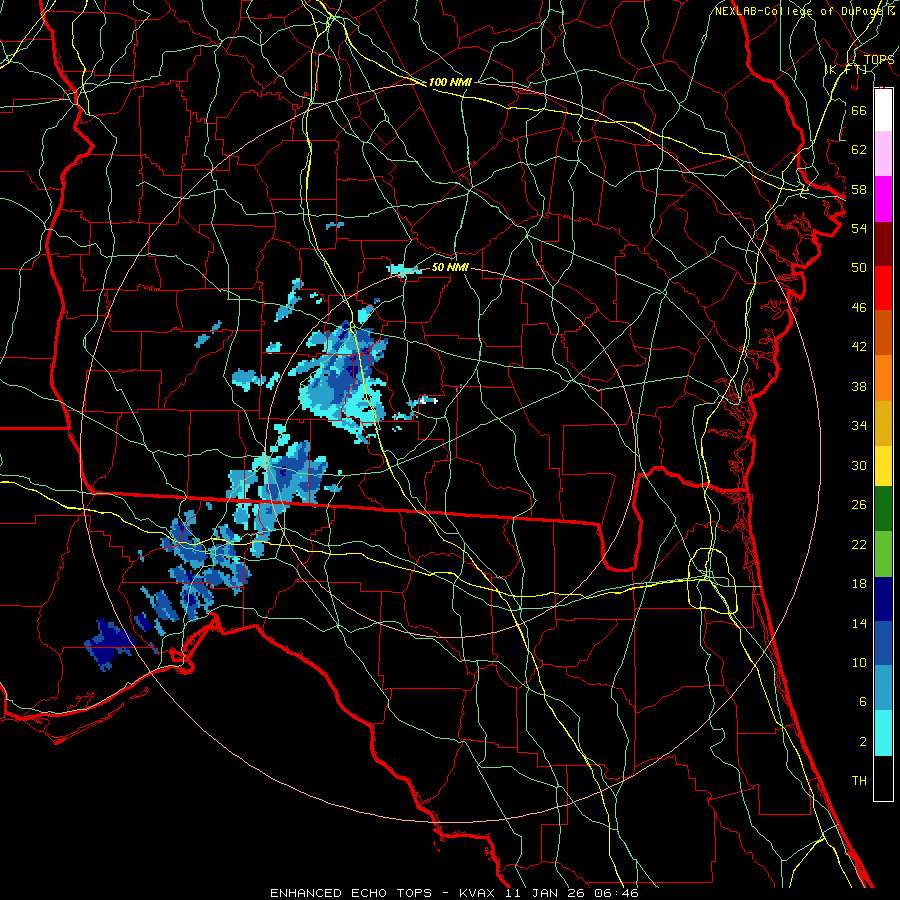
Task: Click the 'K FT' legend unit label
Action: tap(847, 69)
